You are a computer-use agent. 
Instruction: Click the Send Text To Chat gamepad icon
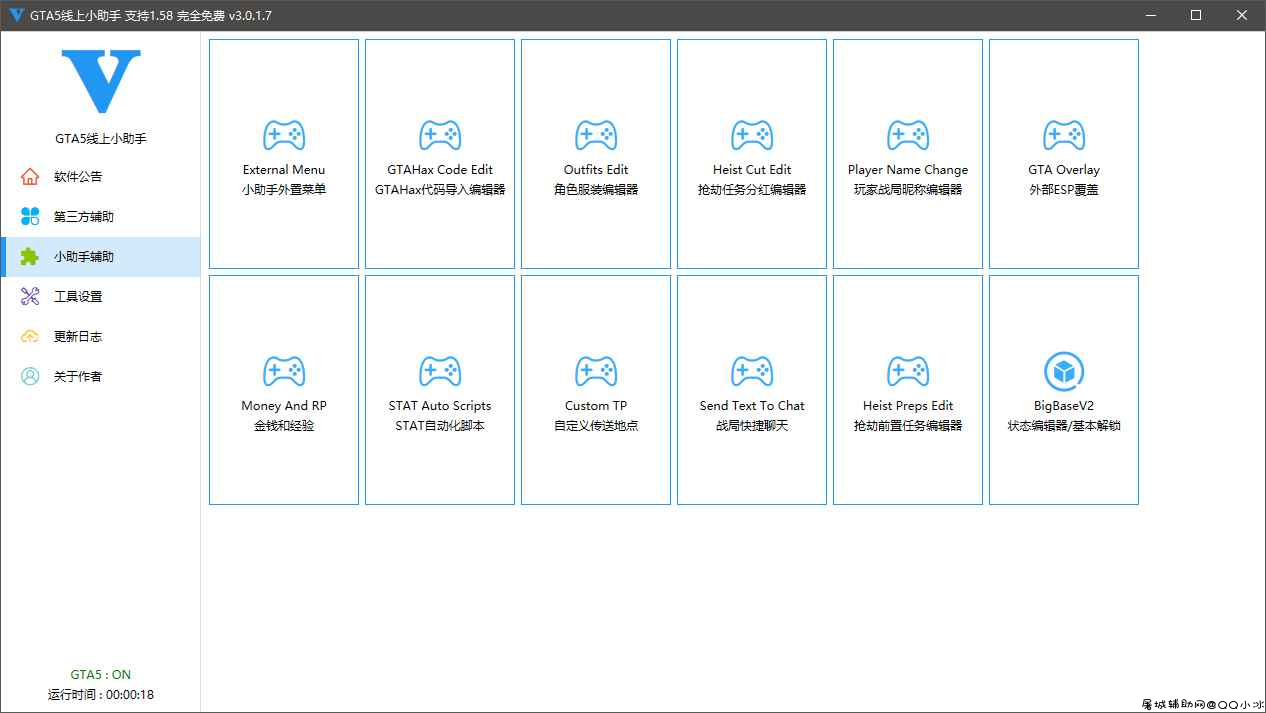point(752,372)
